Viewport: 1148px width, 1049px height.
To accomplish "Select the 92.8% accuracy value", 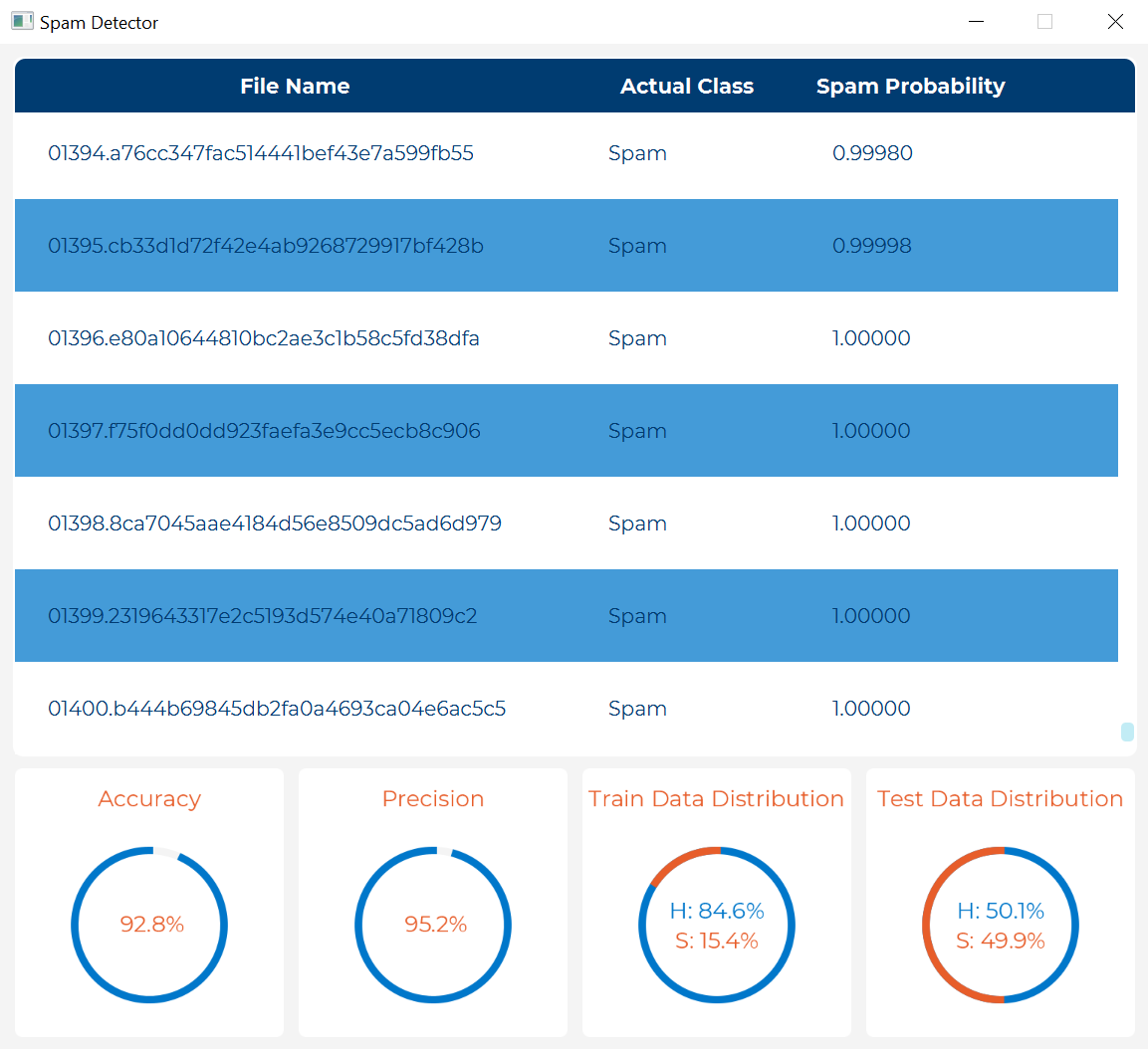I will point(149,925).
